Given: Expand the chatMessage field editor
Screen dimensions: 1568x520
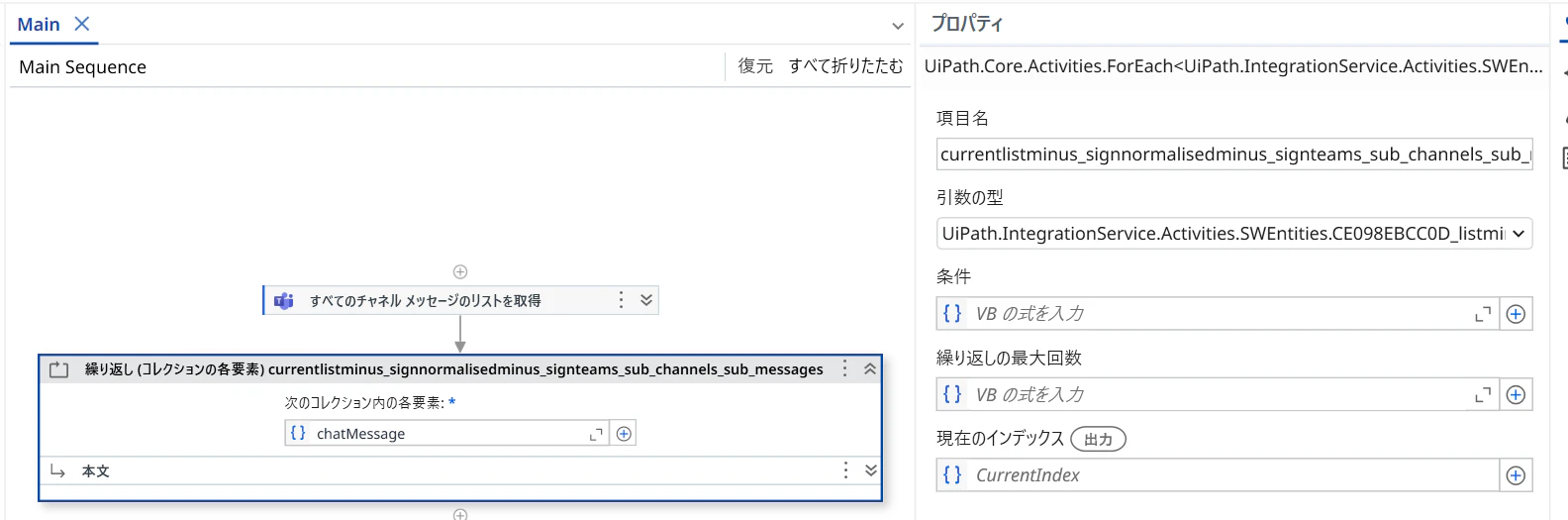Looking at the screenshot, I should [x=596, y=434].
